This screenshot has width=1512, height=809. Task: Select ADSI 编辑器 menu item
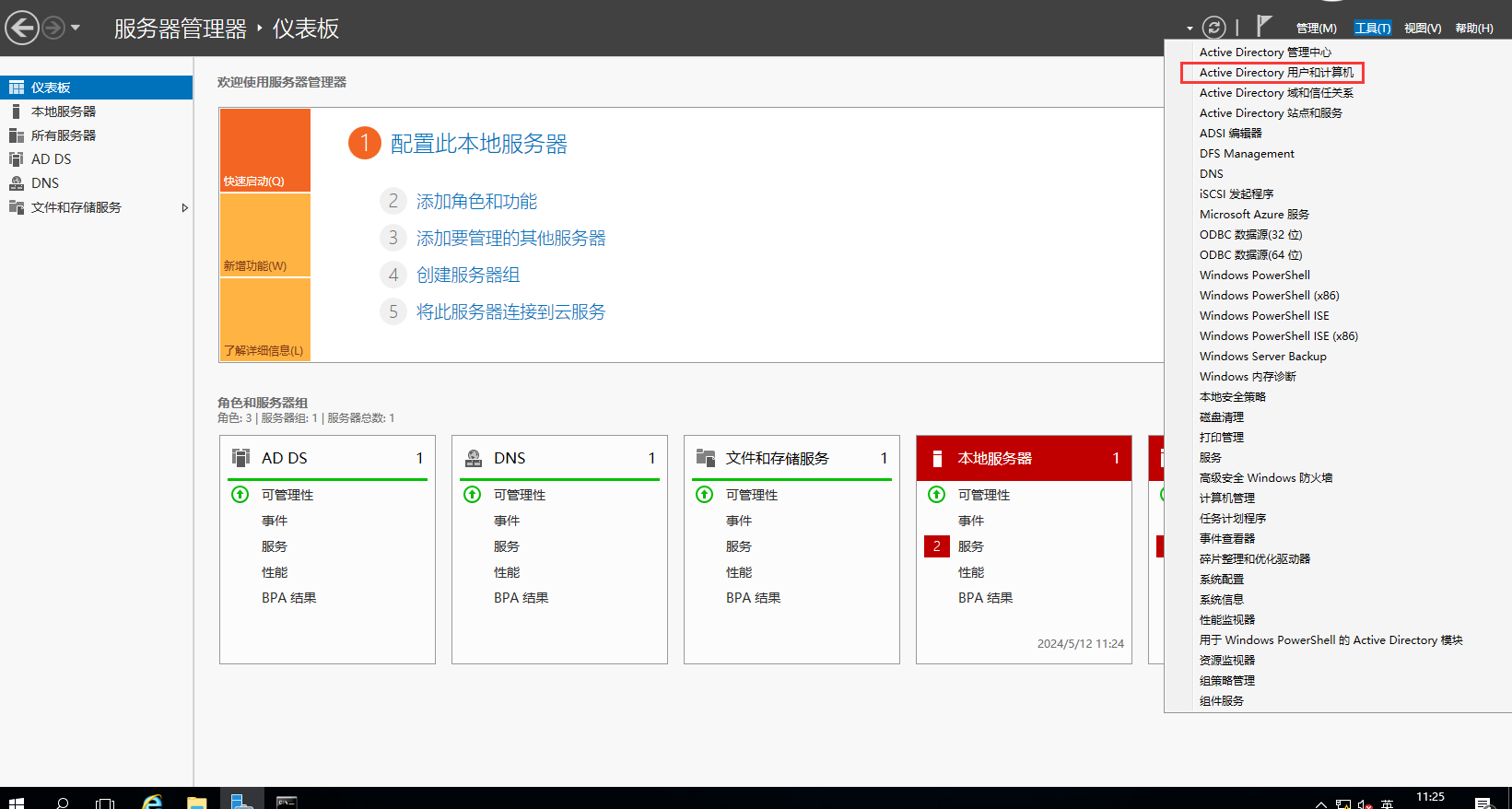click(x=1231, y=134)
